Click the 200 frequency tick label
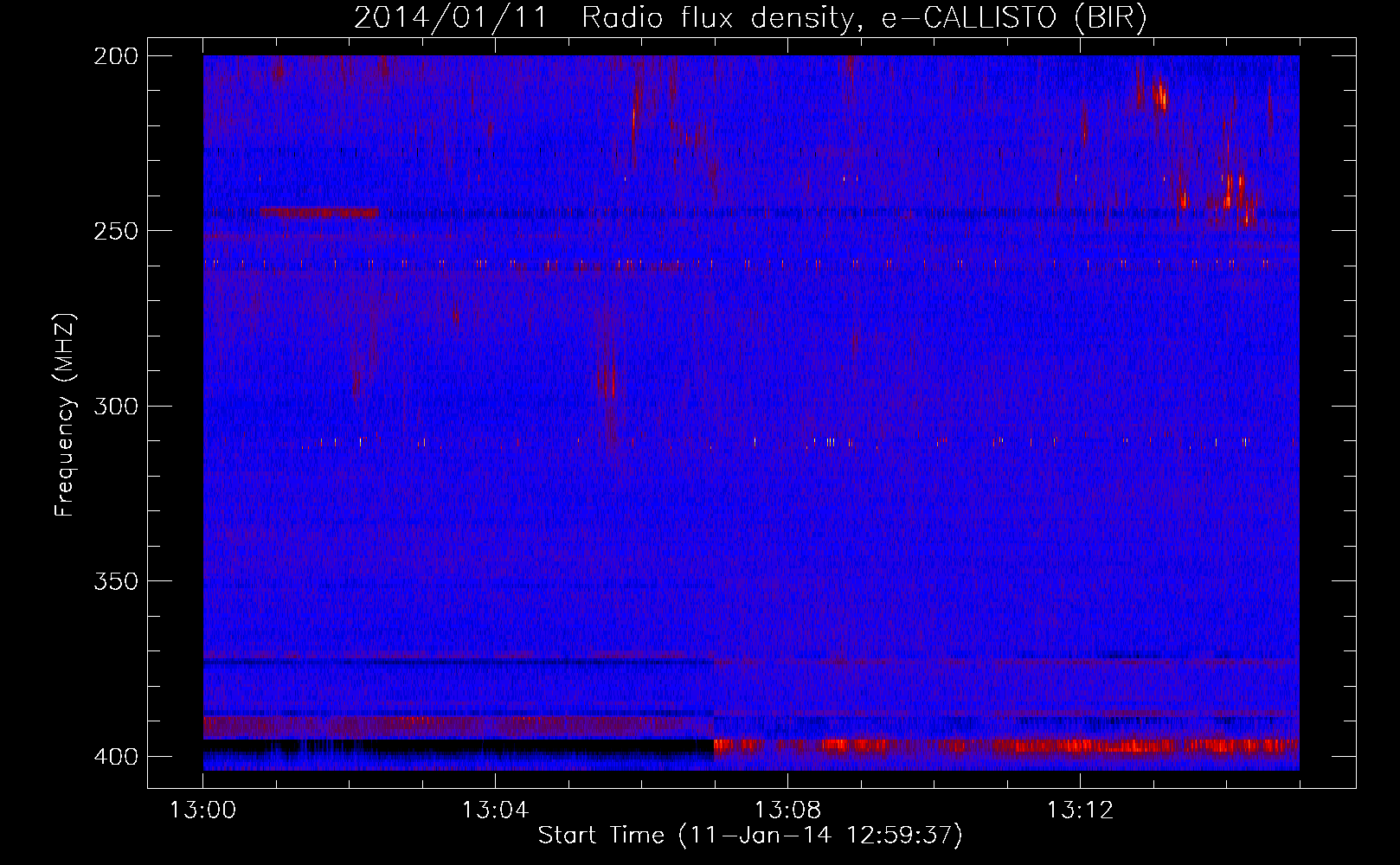 116,56
